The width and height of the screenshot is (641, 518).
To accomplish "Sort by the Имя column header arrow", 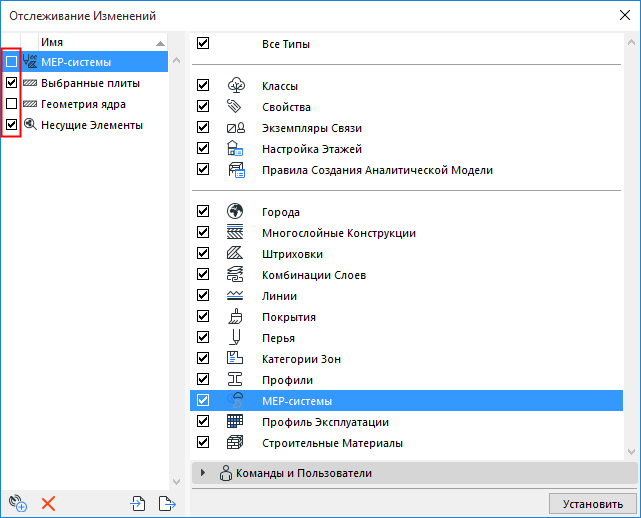I will click(x=160, y=43).
